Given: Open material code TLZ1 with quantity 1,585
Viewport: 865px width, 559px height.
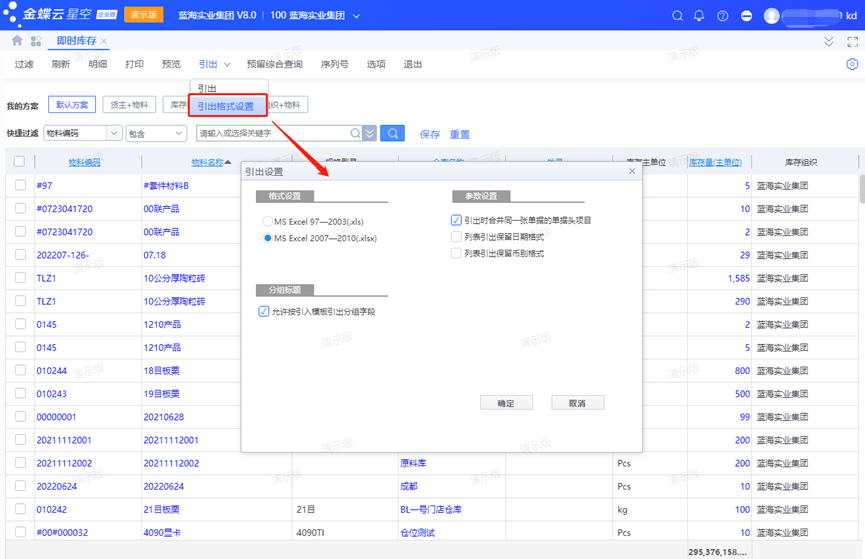Looking at the screenshot, I should coord(46,278).
